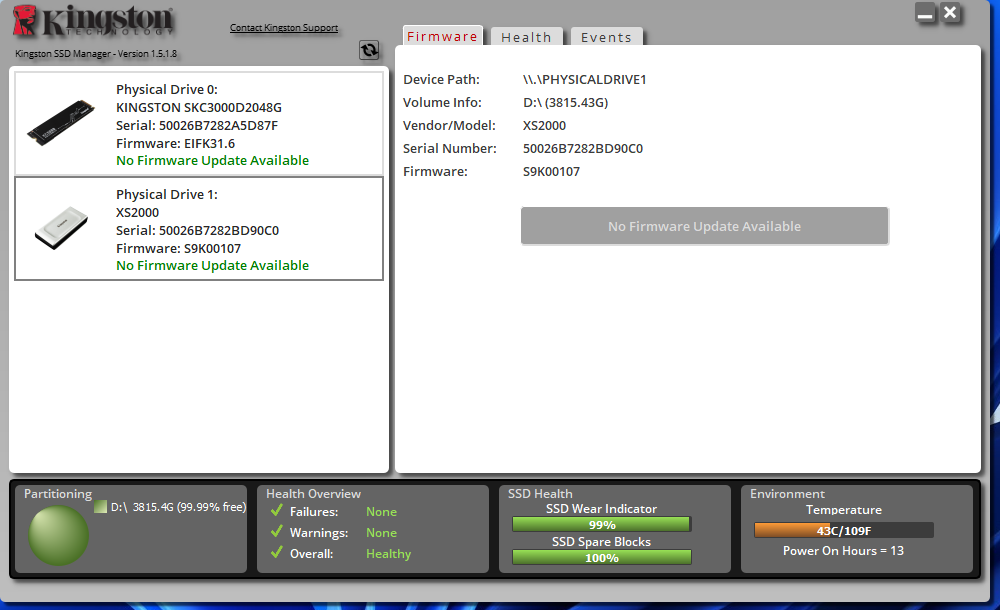Screen dimensions: 1000x610
Task: Click the Serial Number label
Action: click(x=450, y=148)
